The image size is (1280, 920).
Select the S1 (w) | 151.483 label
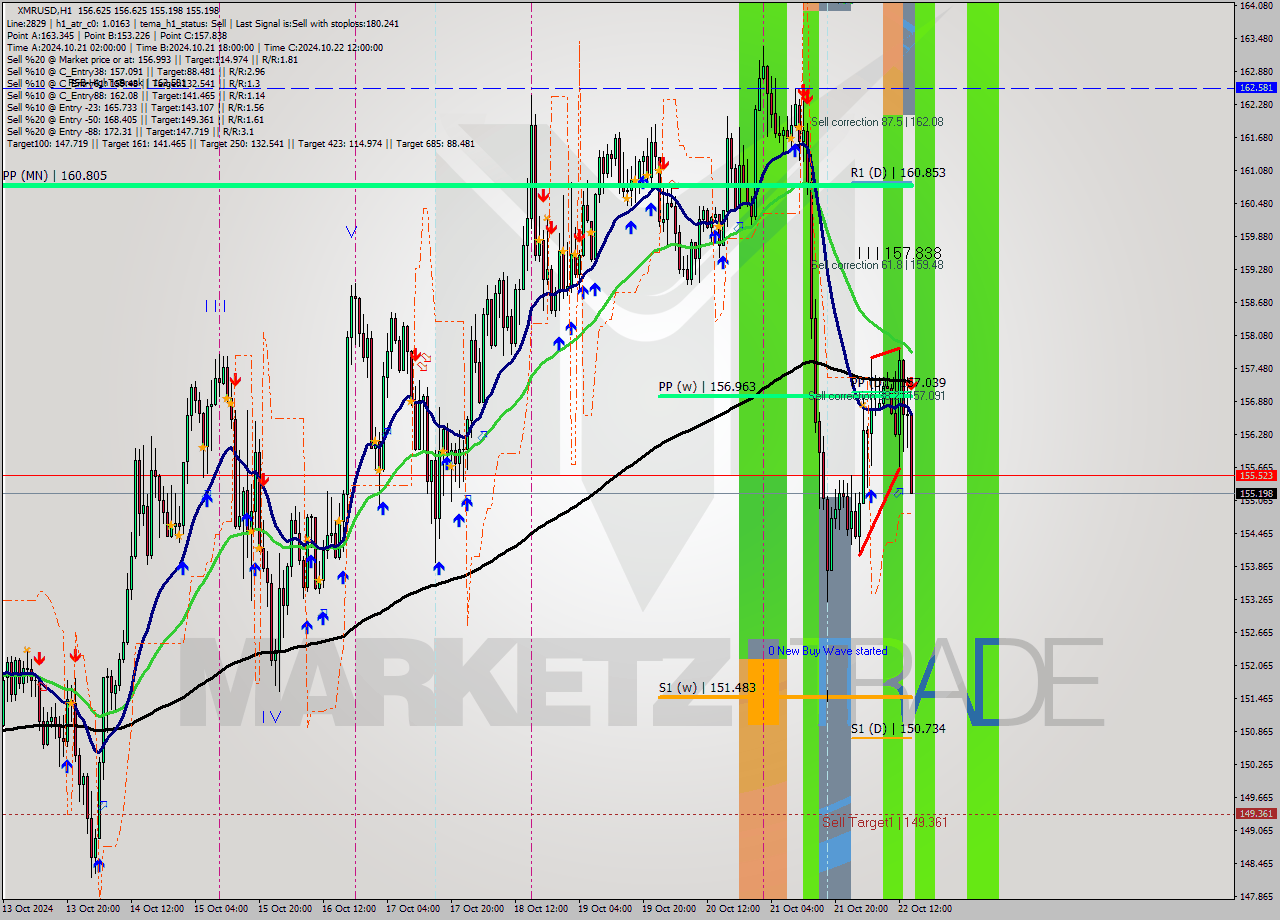[x=706, y=688]
